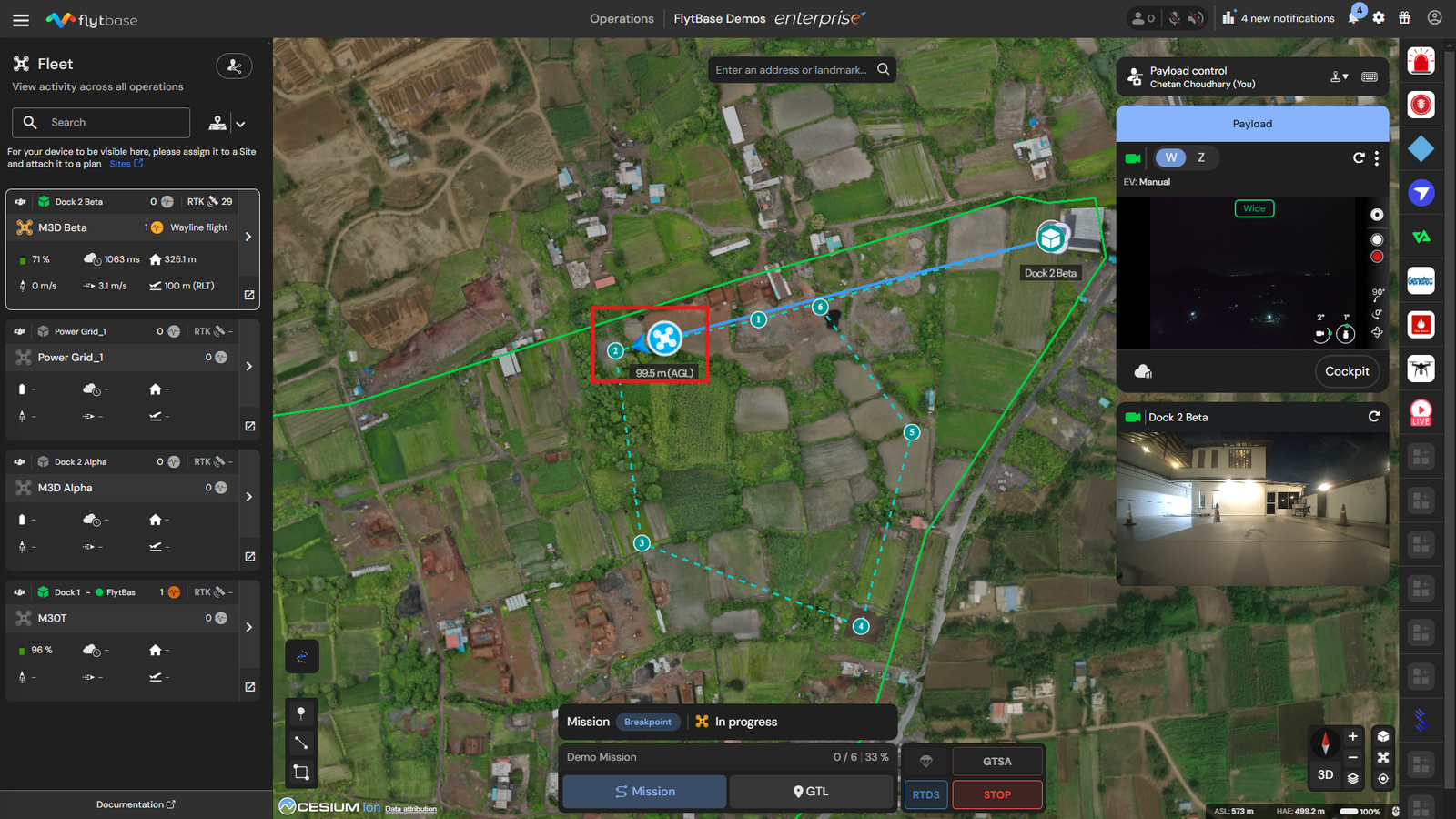Open the Dock 2 Beta live video thumbnail

pyautogui.click(x=1252, y=508)
